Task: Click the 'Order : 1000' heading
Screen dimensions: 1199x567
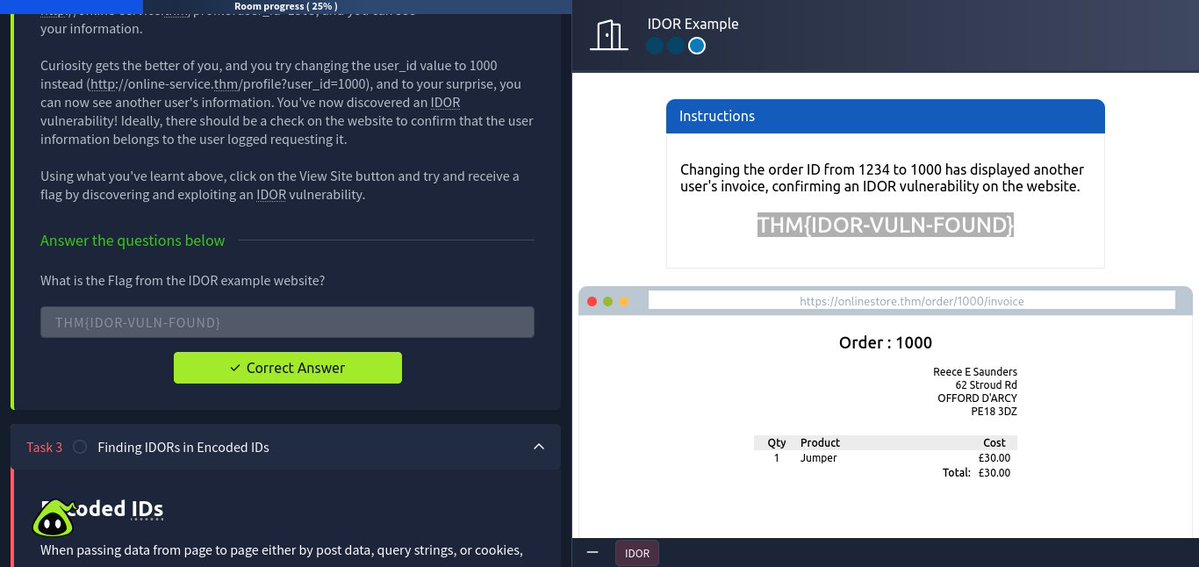Action: tap(885, 343)
